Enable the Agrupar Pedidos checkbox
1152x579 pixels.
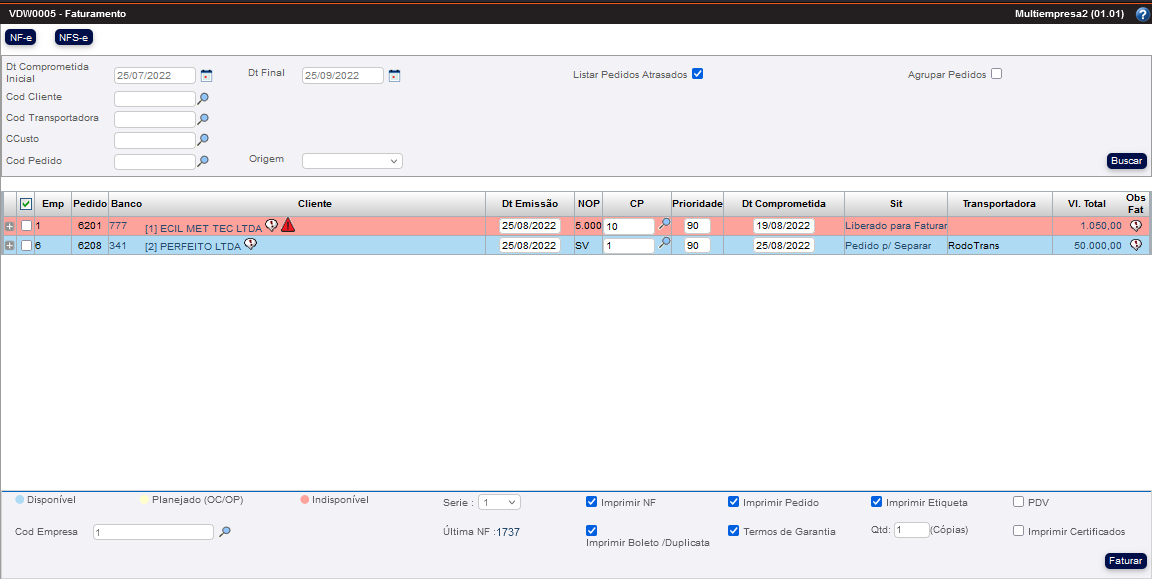(996, 74)
